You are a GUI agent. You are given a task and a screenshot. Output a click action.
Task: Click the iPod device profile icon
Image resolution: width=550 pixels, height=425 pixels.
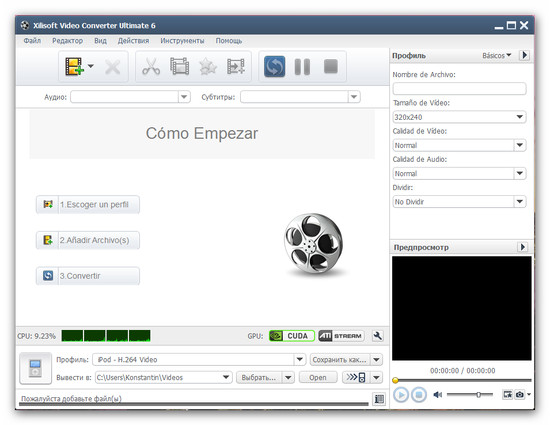pyautogui.click(x=35, y=368)
